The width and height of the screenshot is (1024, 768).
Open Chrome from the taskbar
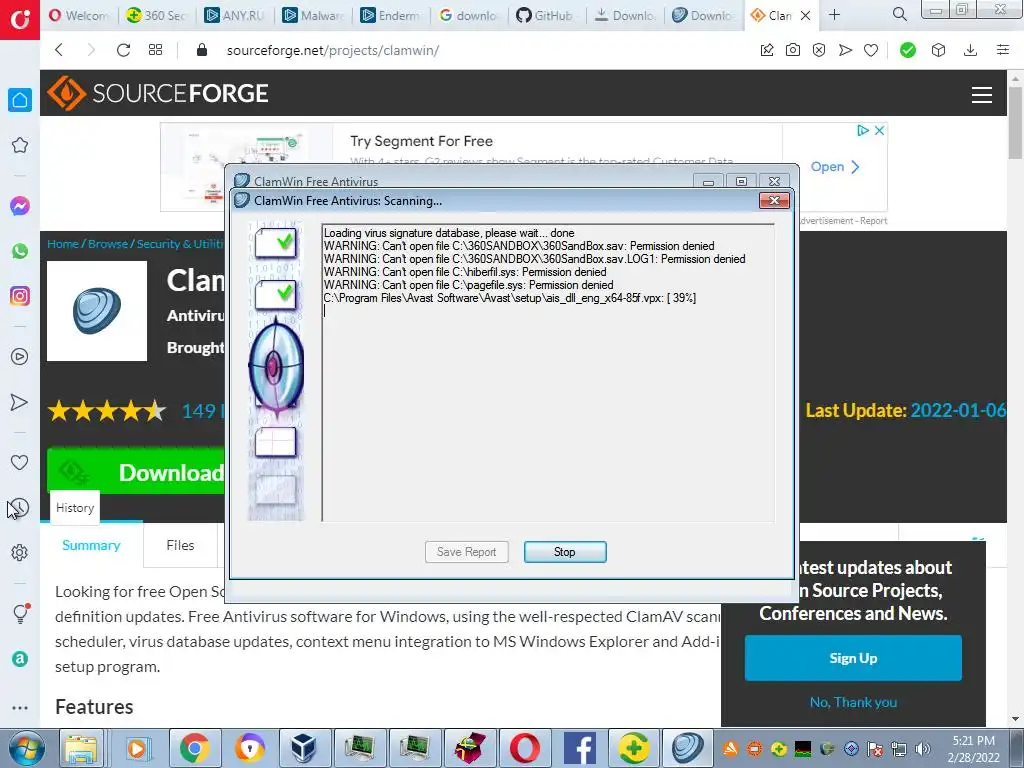194,748
